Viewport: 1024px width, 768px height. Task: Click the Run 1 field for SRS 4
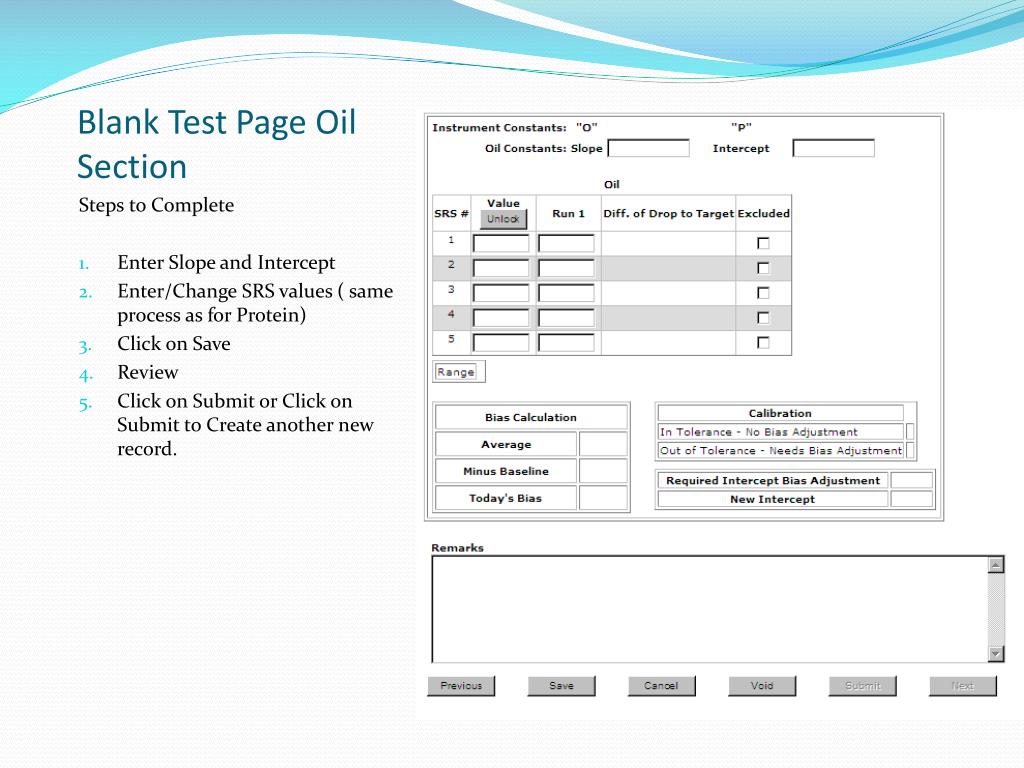coord(566,318)
